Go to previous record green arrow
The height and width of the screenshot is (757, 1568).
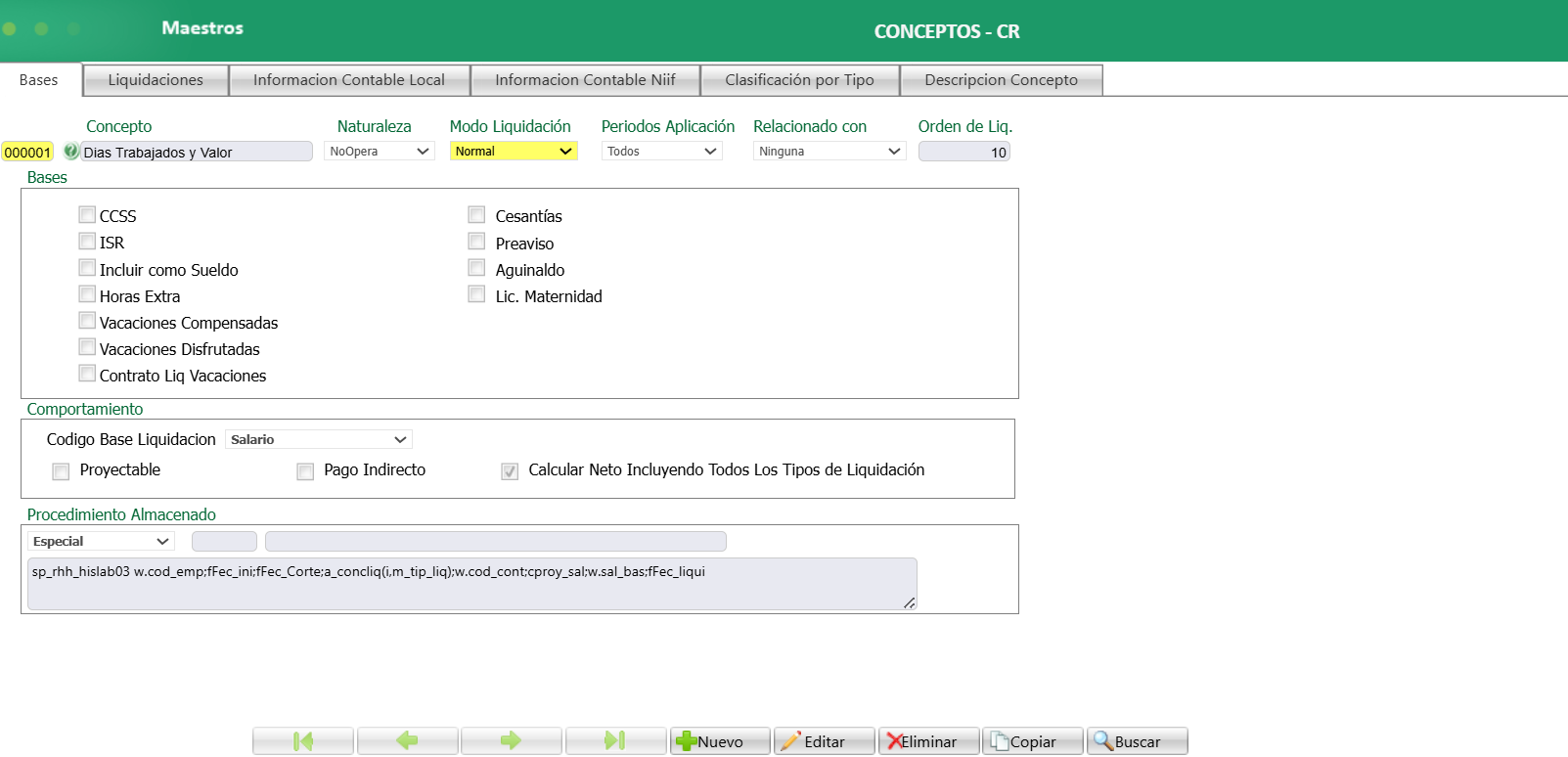pos(407,741)
